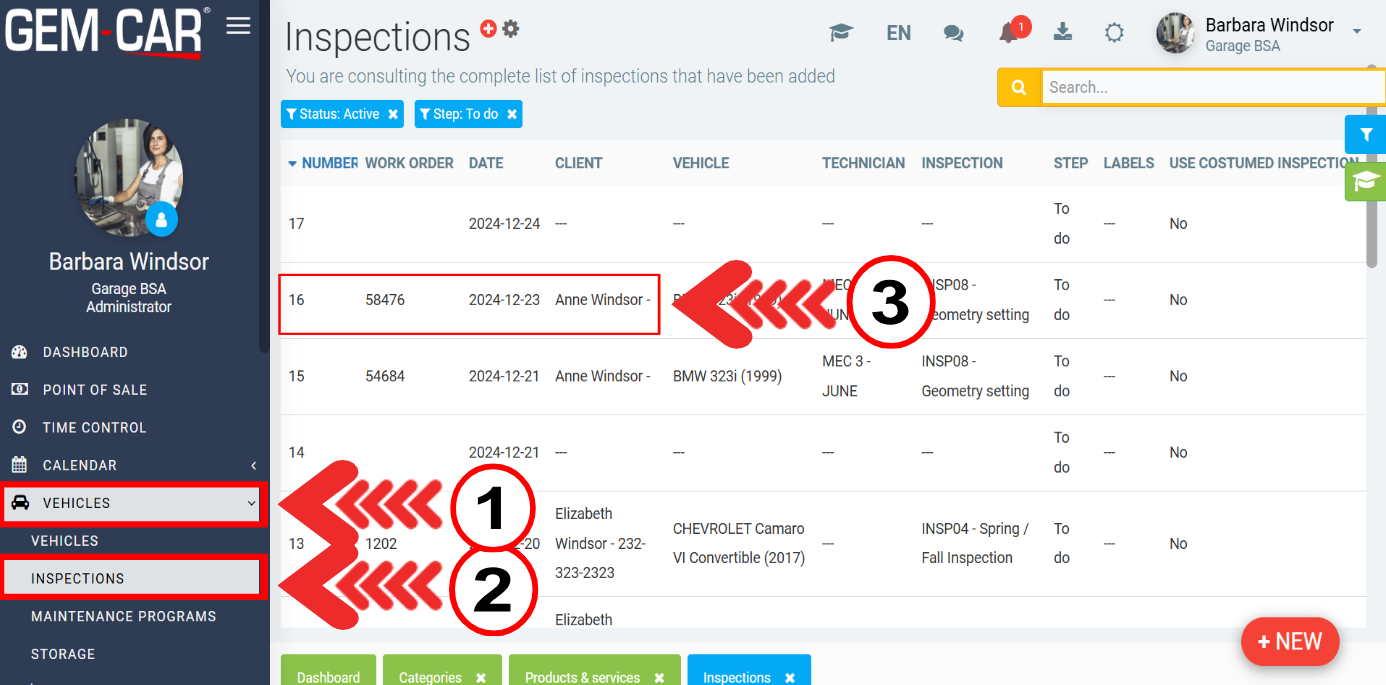The width and height of the screenshot is (1386, 685).
Task: Click the download icon in top bar
Action: (x=1063, y=32)
